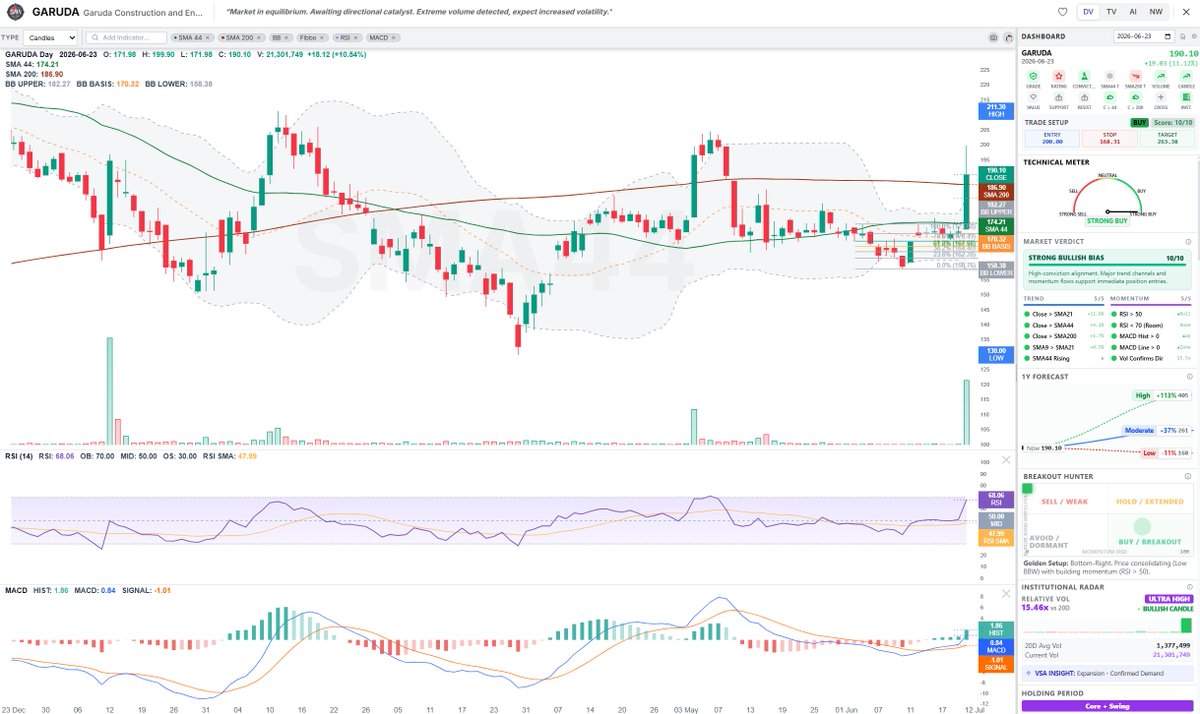Click the GARUDA company logo

(x=14, y=12)
